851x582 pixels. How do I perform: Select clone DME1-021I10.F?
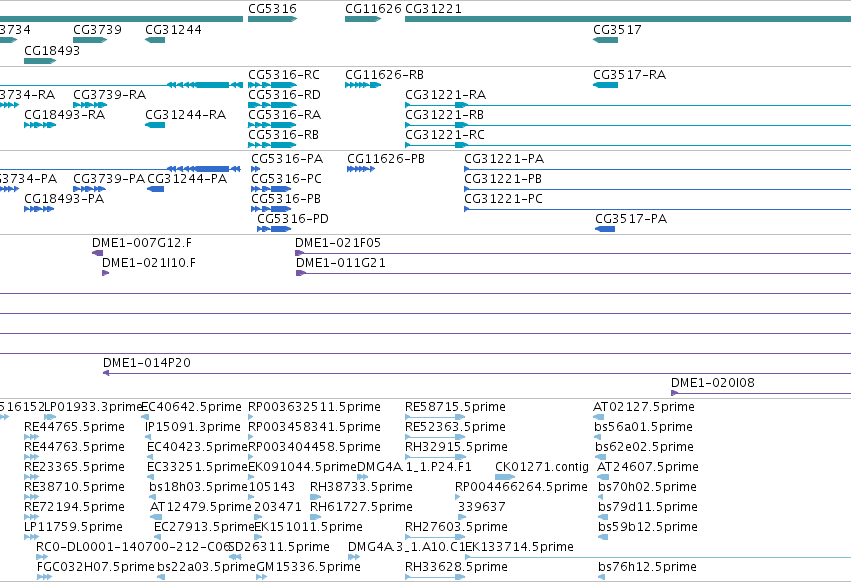click(x=149, y=263)
